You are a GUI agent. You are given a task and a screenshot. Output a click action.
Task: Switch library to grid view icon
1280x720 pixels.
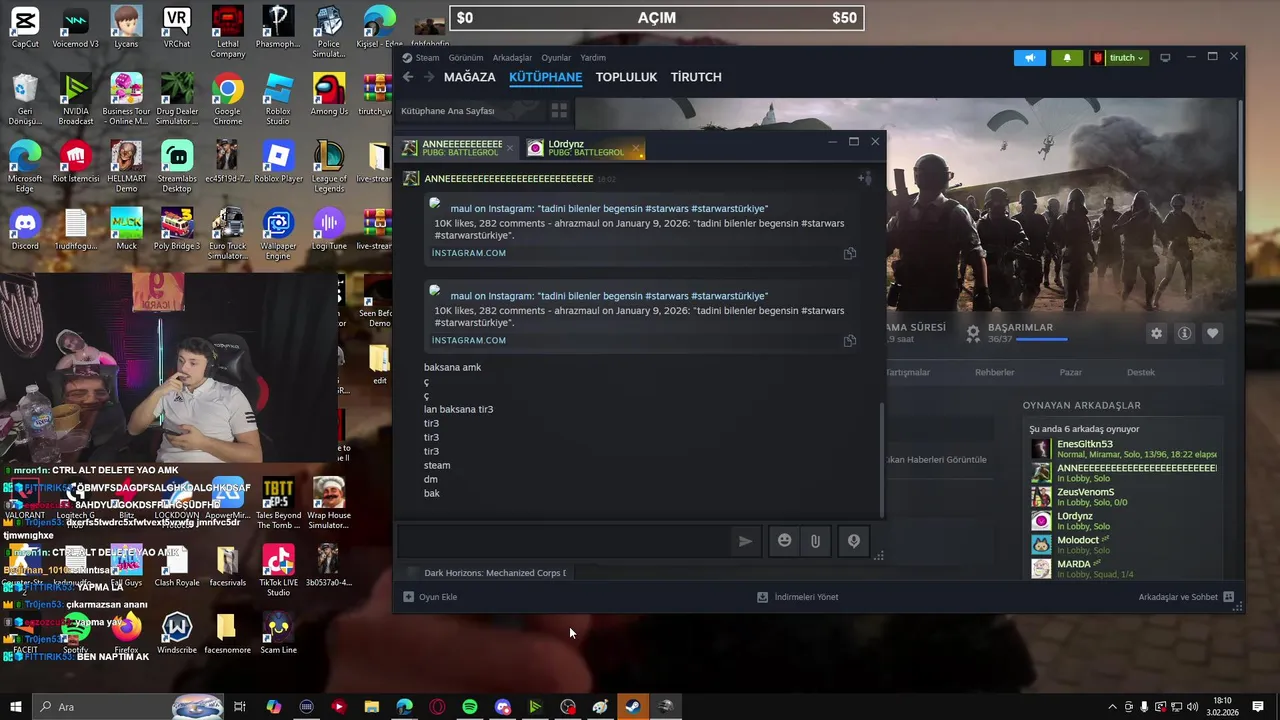[559, 111]
